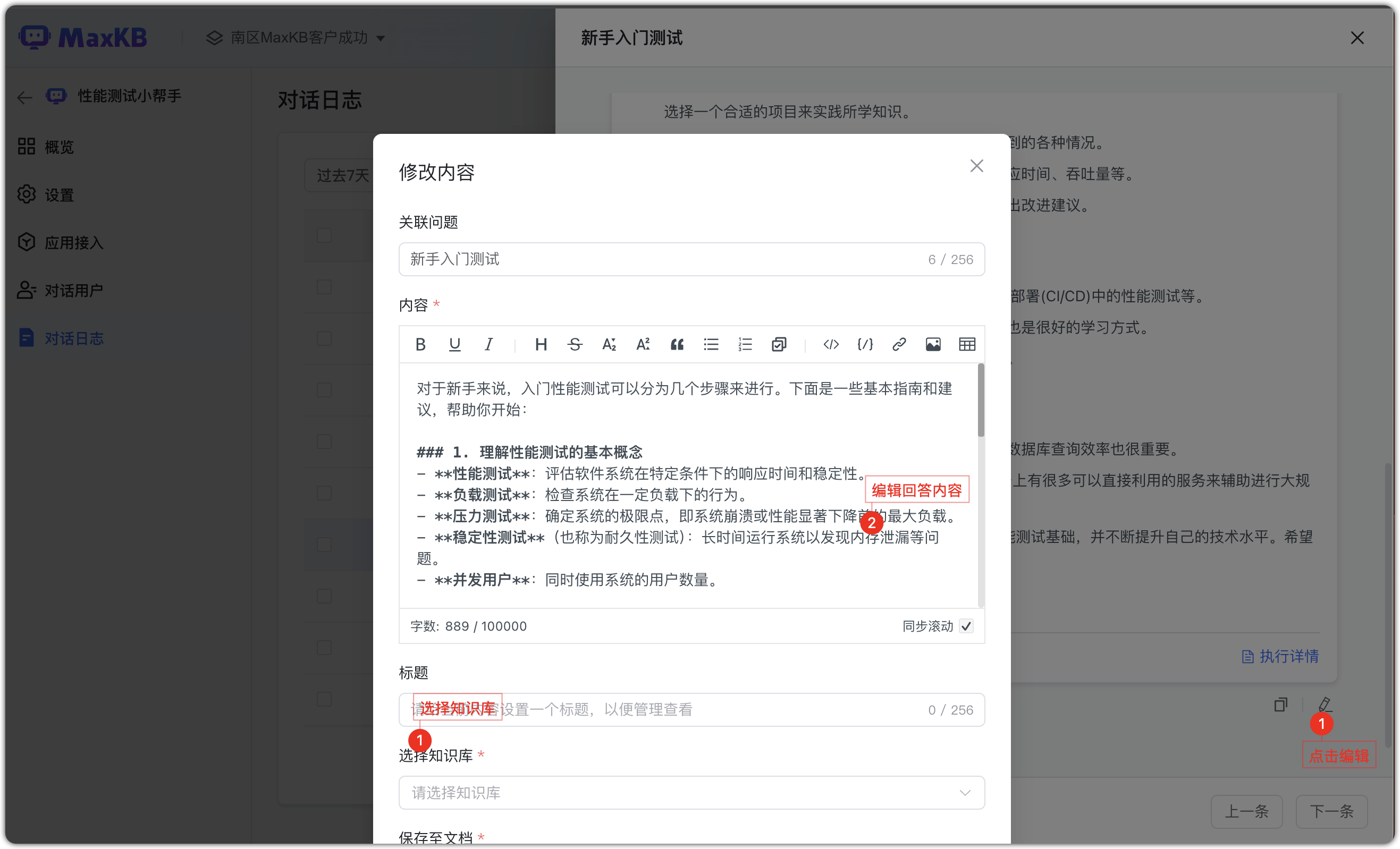Close the 新手入门测试 drawer panel
This screenshot has width=1400, height=849.
(1357, 38)
